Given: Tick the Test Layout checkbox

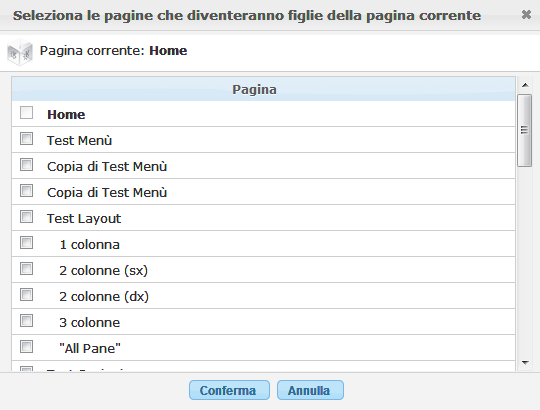Looking at the screenshot, I should tap(27, 217).
